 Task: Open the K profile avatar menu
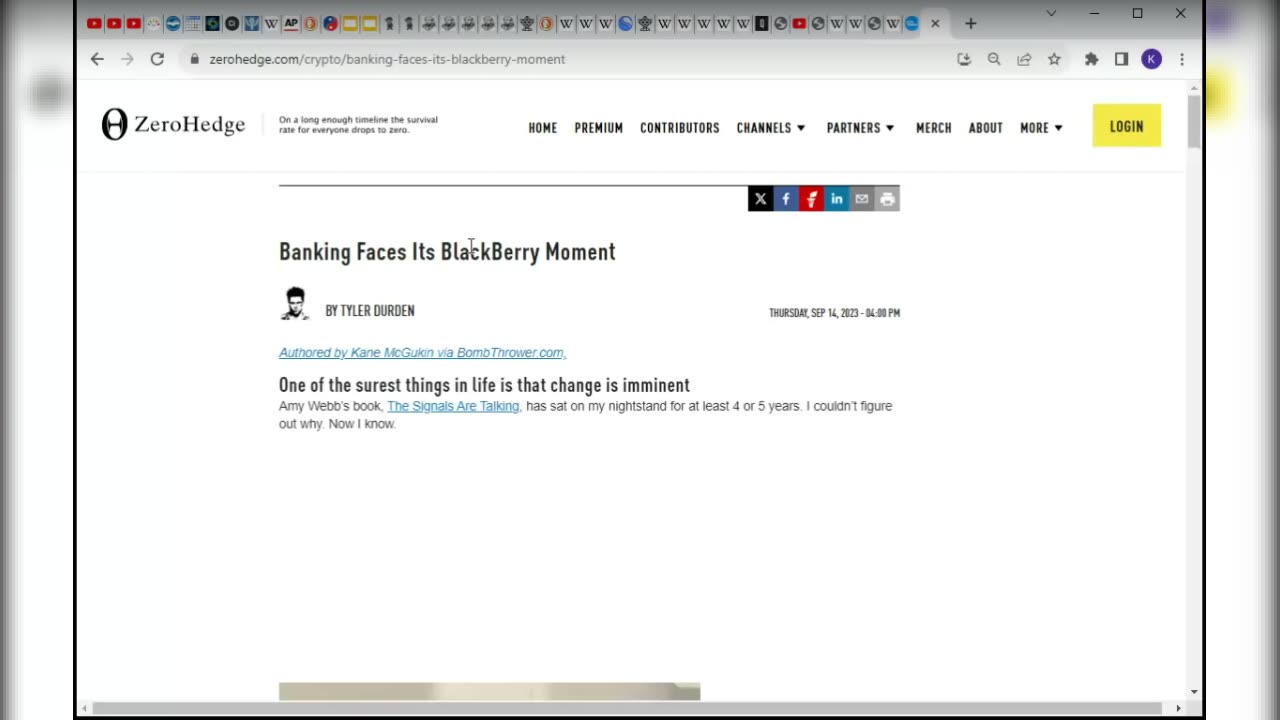click(1152, 59)
